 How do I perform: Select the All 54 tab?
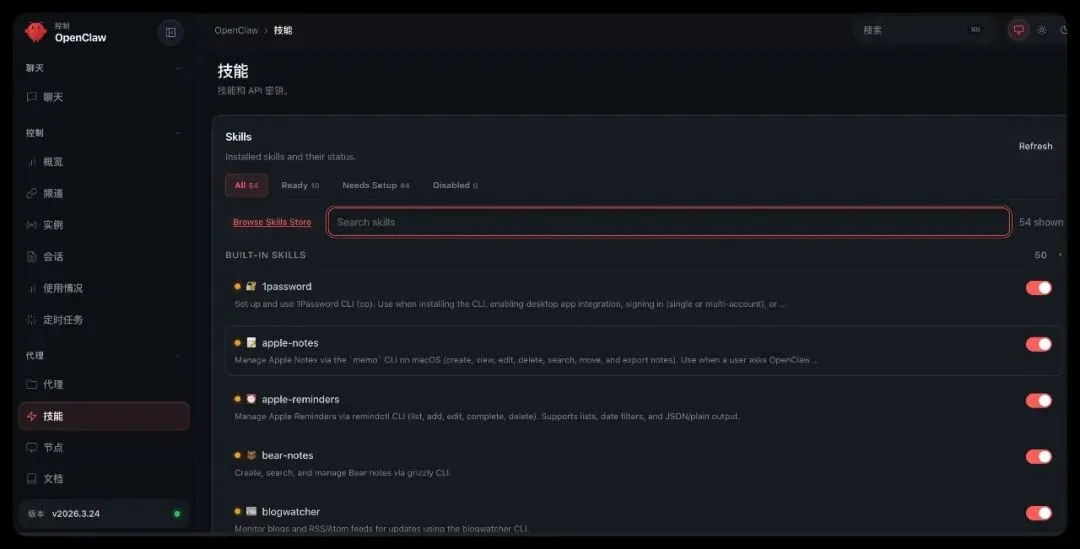[247, 185]
